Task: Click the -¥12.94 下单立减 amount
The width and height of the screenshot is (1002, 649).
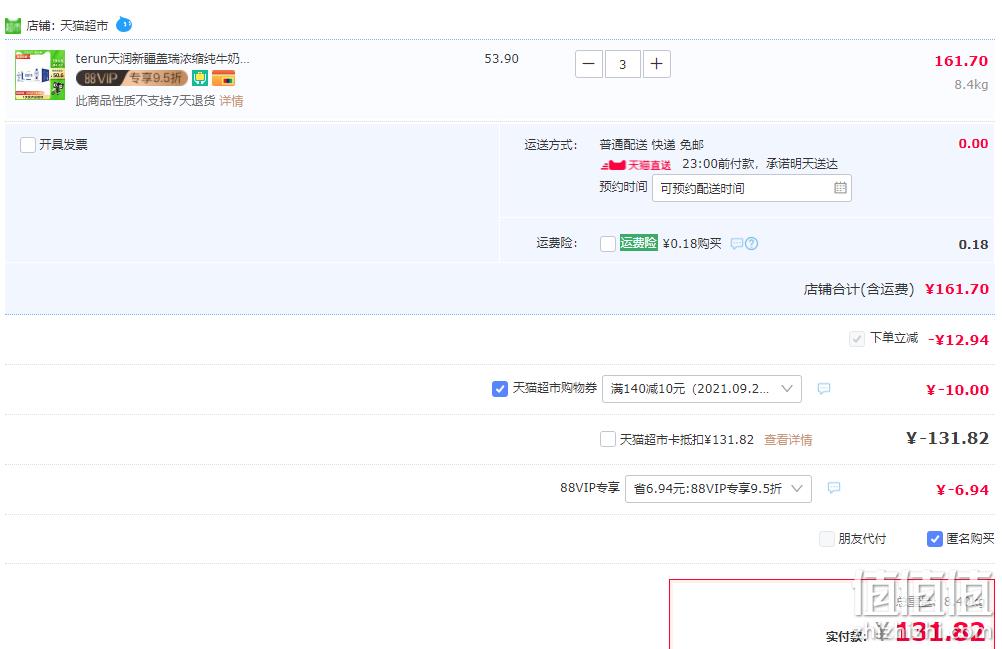Action: click(958, 340)
